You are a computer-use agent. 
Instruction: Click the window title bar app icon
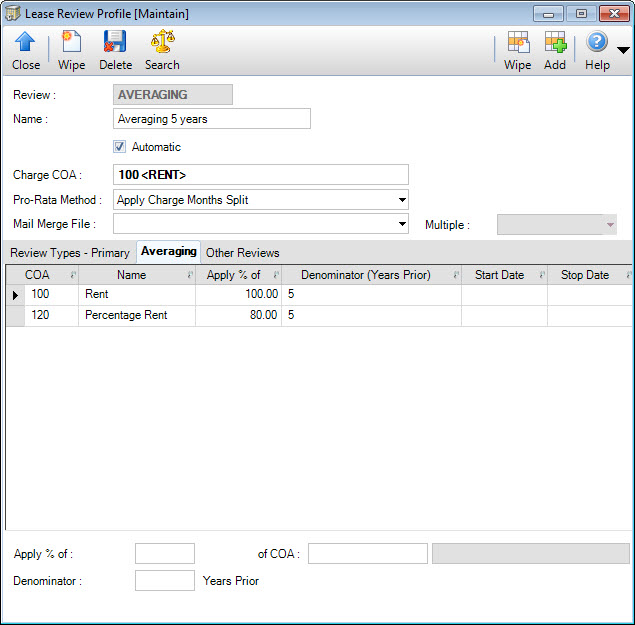coord(13,13)
